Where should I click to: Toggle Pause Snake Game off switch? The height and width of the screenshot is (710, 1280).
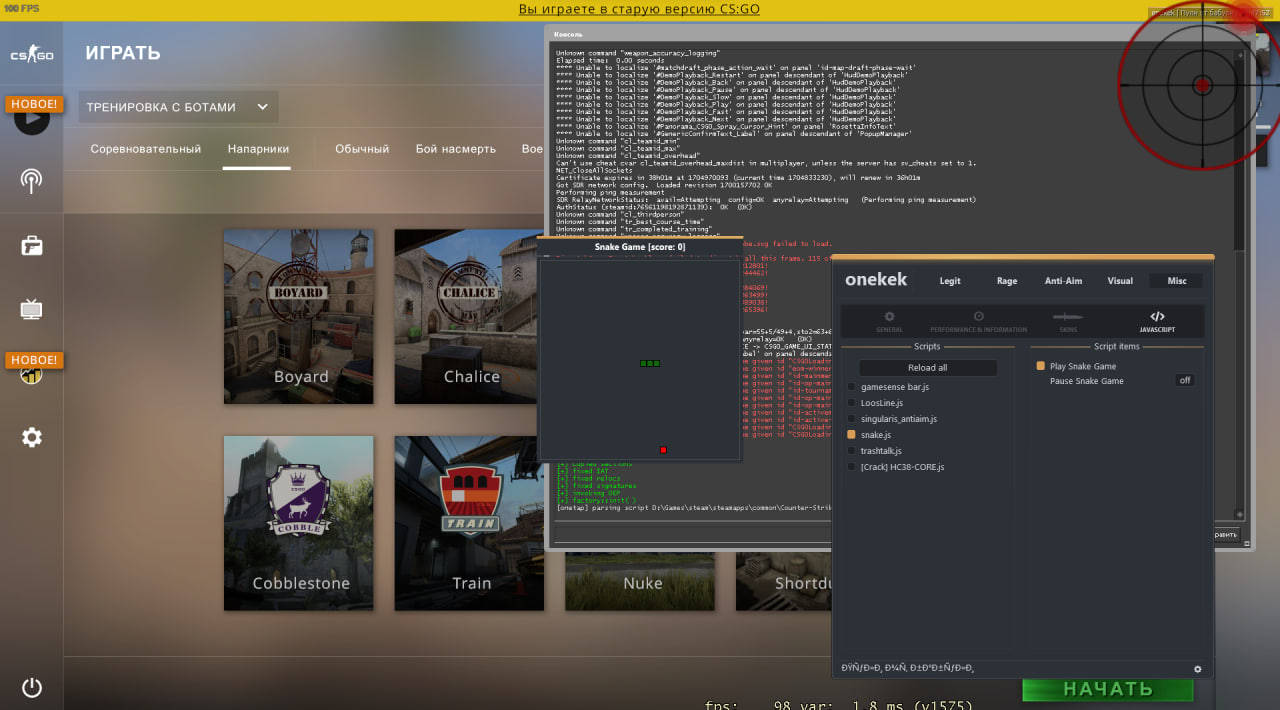[1184, 381]
